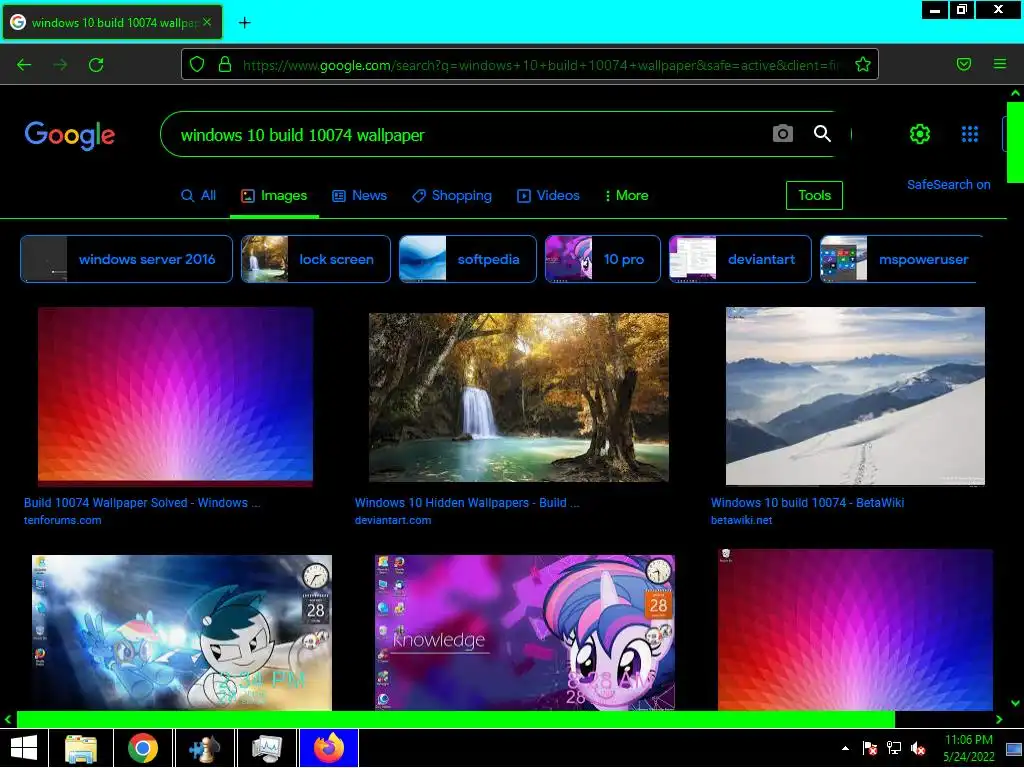Click the green horizontal scrollbar thumb
Screen dimensions: 1024x768
click(455, 719)
